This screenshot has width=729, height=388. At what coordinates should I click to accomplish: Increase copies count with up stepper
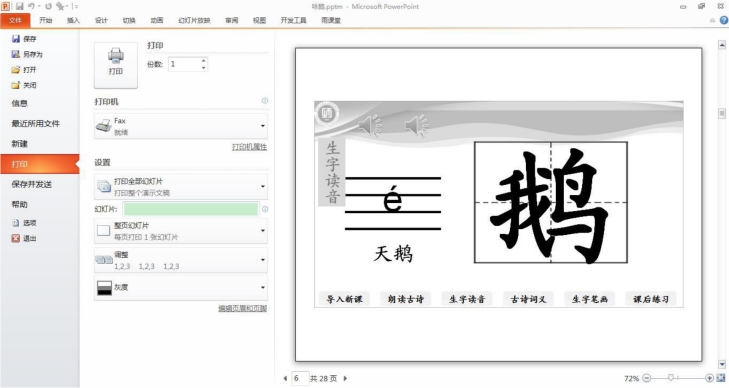point(204,61)
